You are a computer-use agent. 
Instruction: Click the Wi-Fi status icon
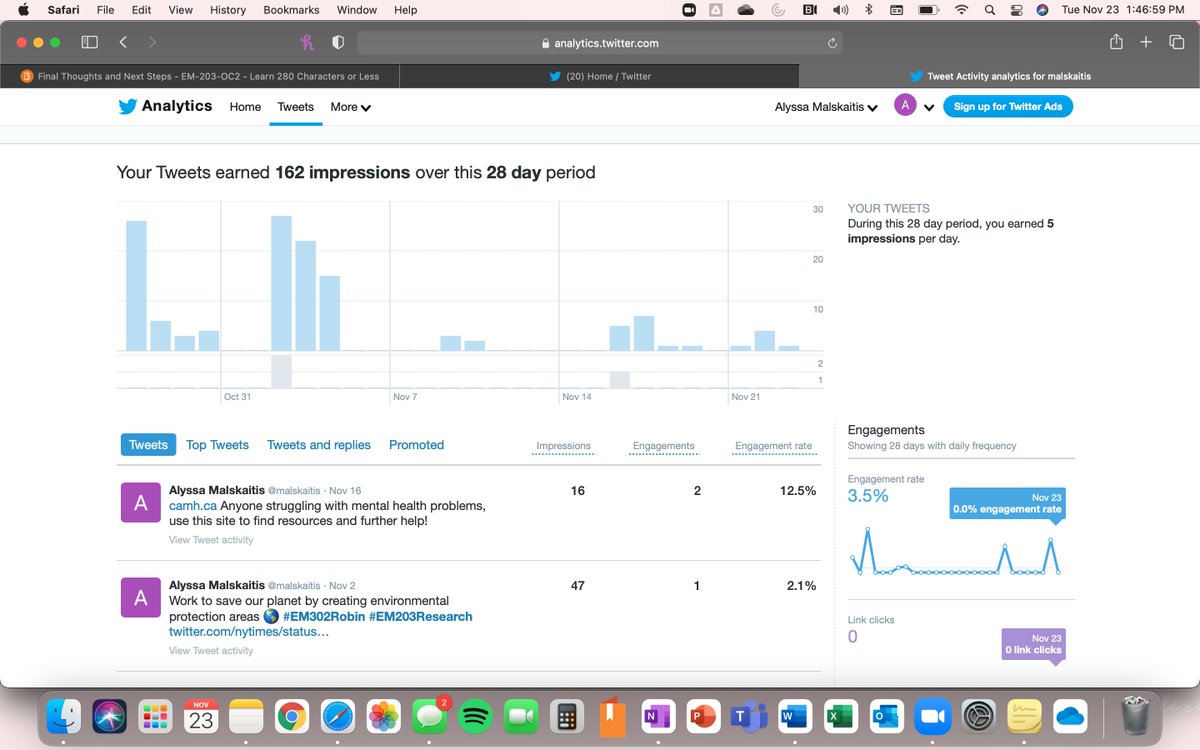962,10
